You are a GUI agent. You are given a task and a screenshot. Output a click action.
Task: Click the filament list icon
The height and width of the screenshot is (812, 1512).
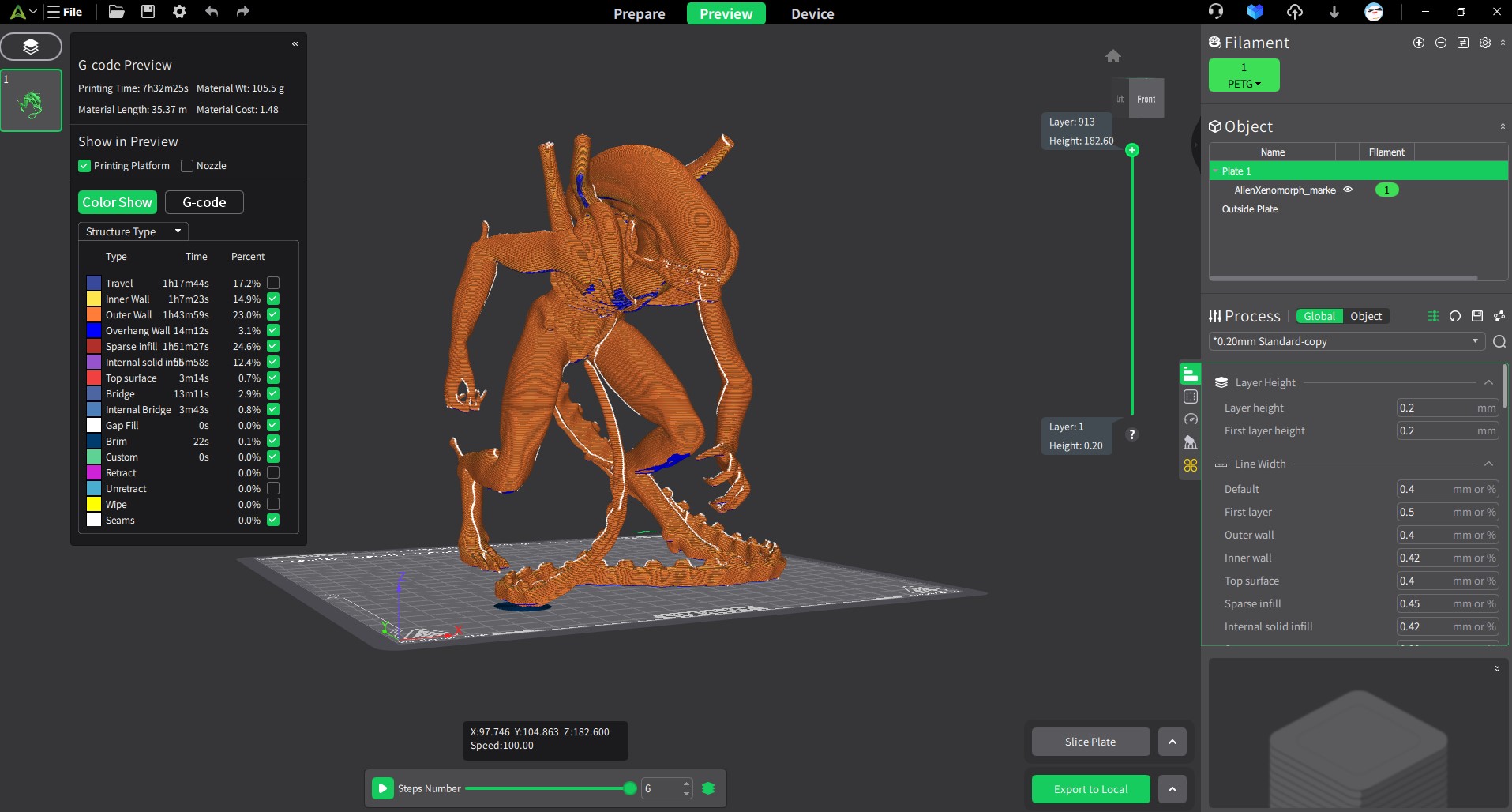(1463, 43)
